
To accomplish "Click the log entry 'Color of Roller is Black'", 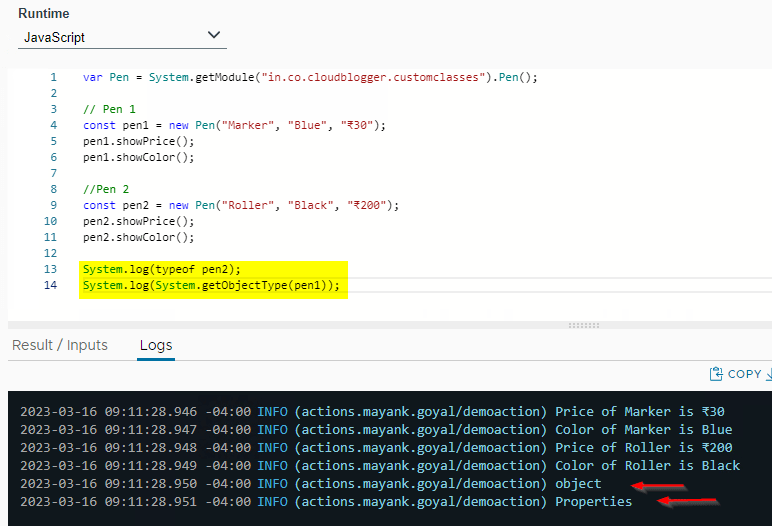I will 647,465.
